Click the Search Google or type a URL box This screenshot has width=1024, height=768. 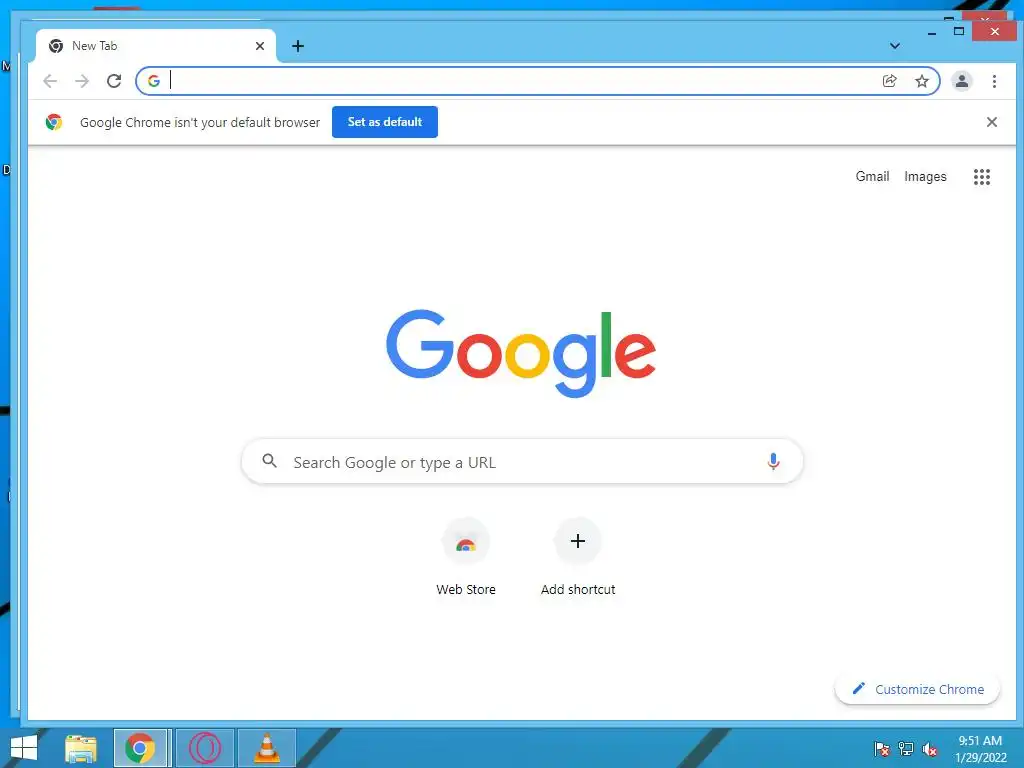(522, 462)
